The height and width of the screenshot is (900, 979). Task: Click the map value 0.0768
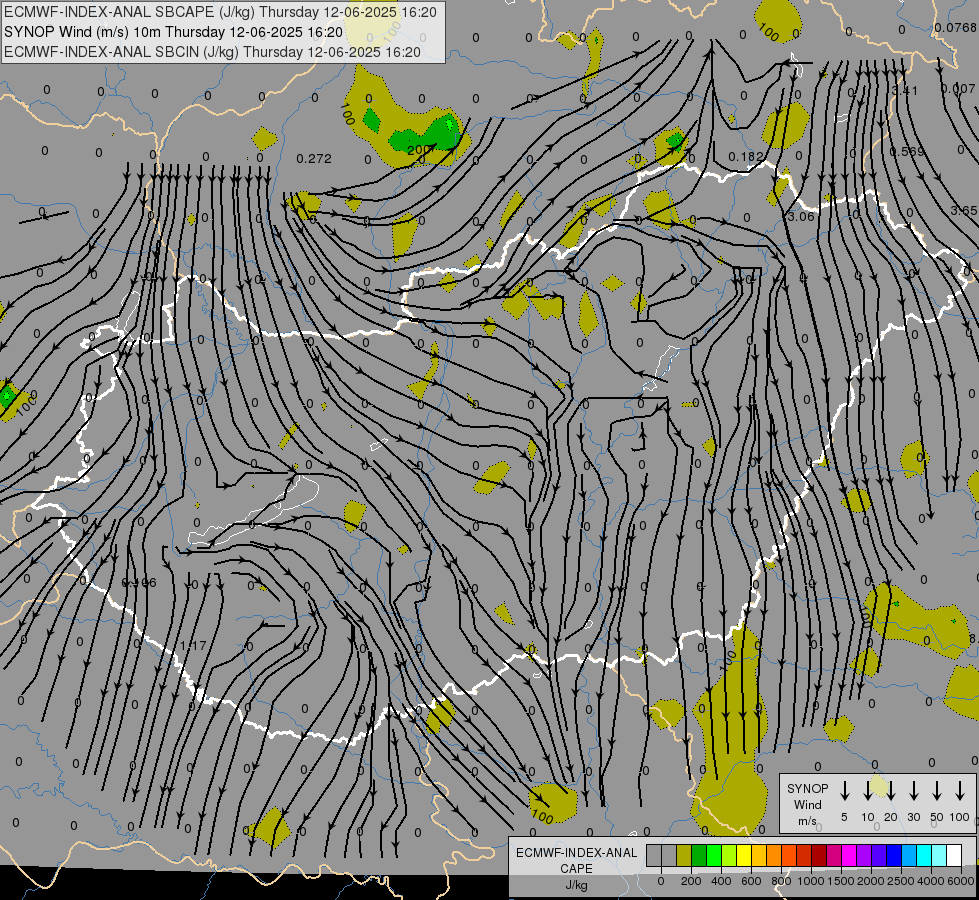[x=955, y=27]
